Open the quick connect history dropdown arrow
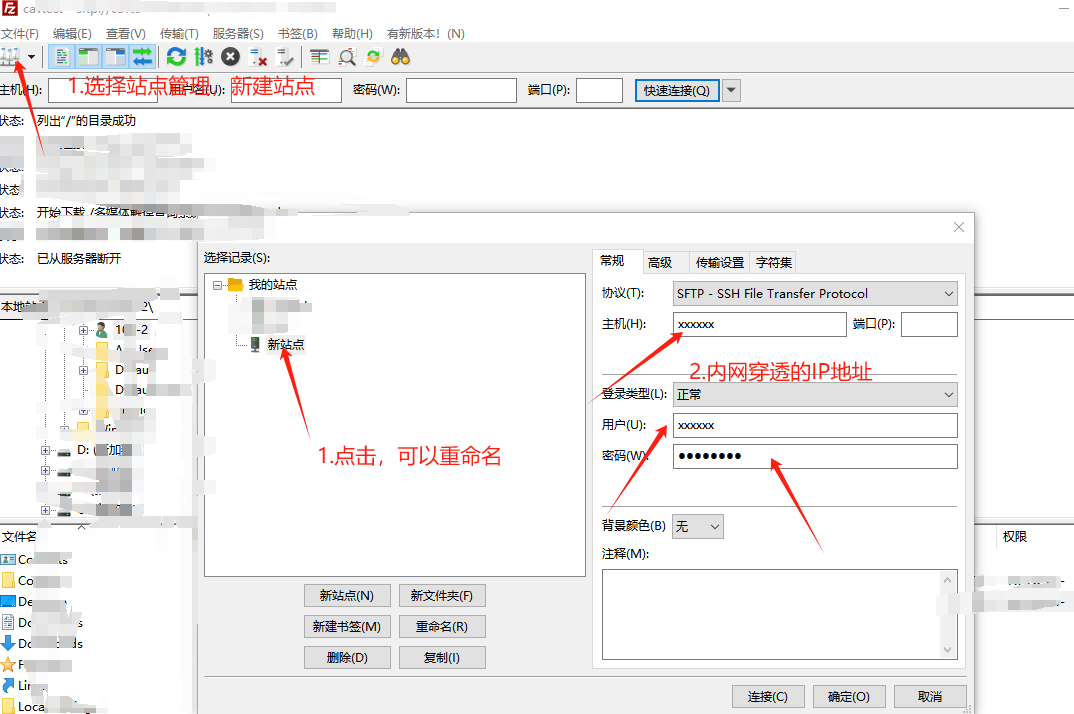 [x=731, y=91]
